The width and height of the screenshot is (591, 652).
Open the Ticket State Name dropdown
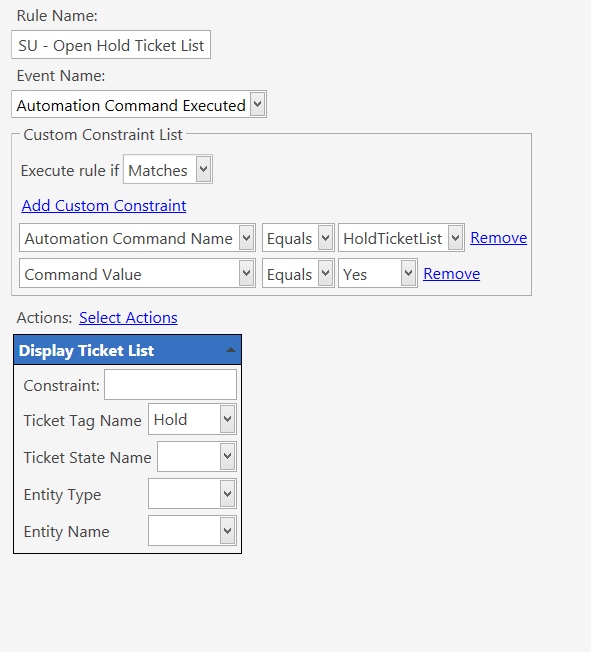[197, 457]
